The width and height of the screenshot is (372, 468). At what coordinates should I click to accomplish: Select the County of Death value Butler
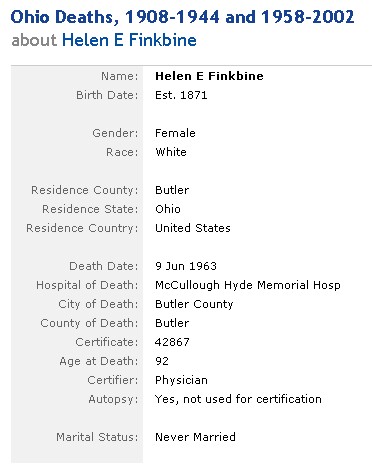point(172,323)
